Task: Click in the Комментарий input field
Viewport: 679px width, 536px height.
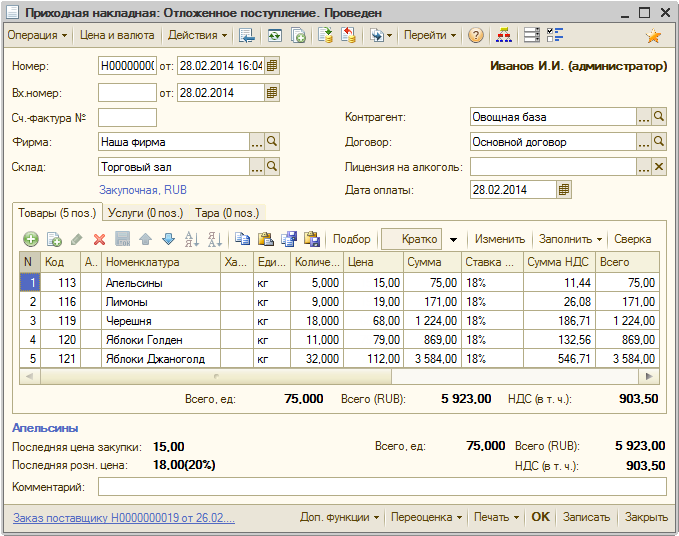Action: pos(382,487)
